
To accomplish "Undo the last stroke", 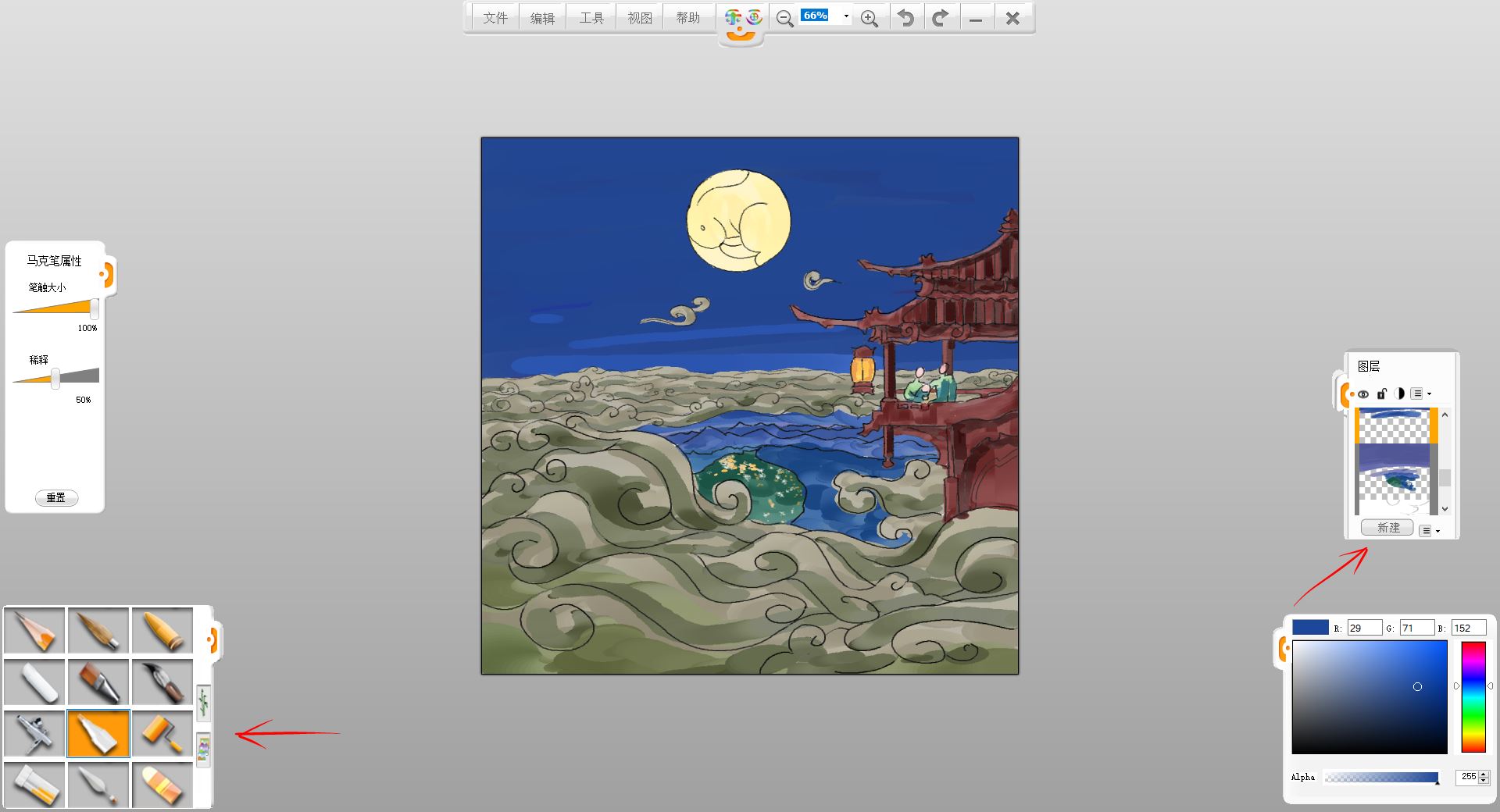I will pyautogui.click(x=905, y=18).
